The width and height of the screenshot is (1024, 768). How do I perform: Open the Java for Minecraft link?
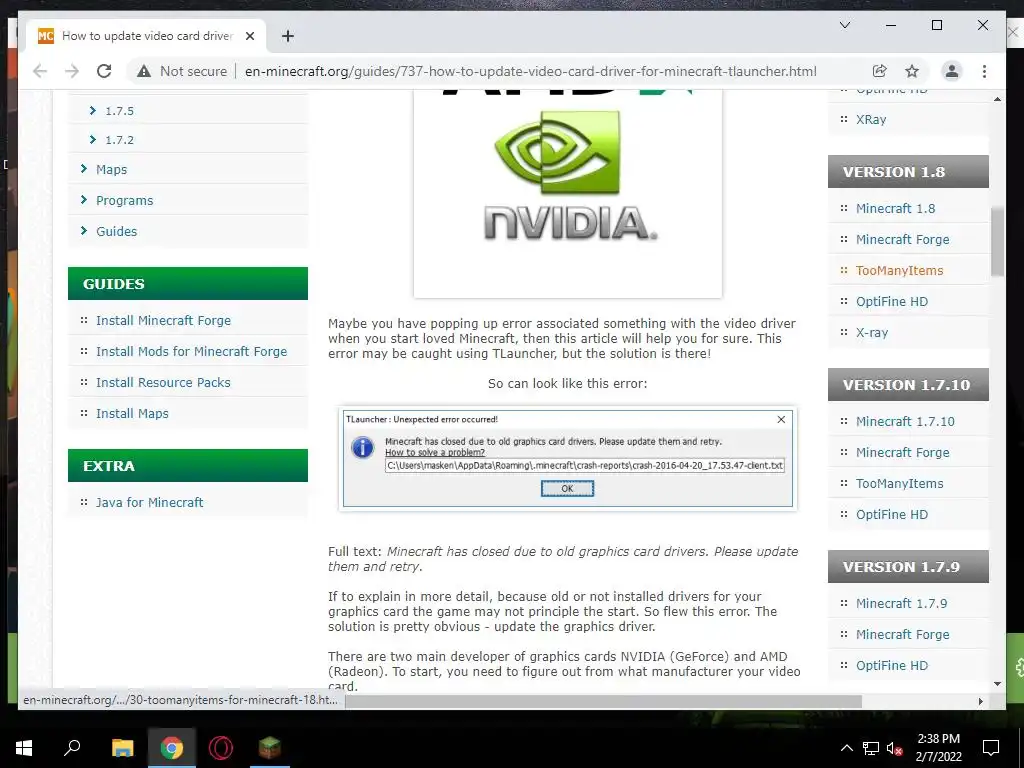click(x=150, y=502)
